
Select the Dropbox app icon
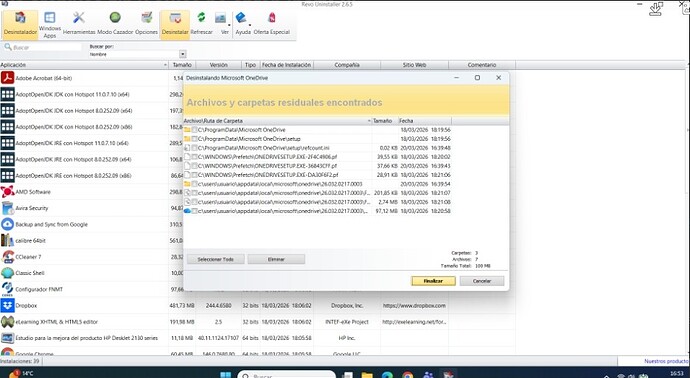coord(7,305)
